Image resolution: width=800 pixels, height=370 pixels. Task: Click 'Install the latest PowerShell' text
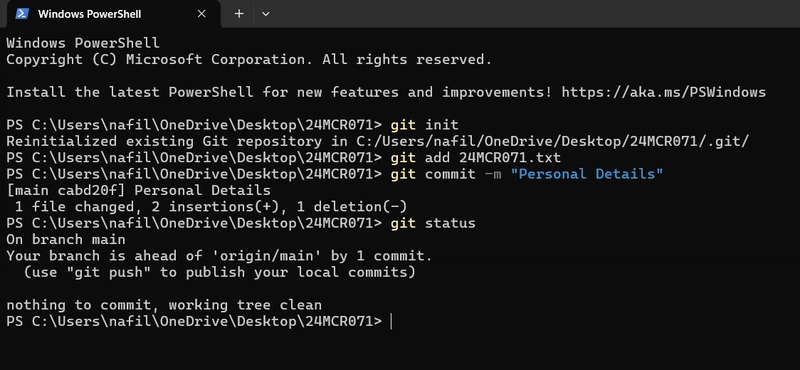click(x=386, y=92)
